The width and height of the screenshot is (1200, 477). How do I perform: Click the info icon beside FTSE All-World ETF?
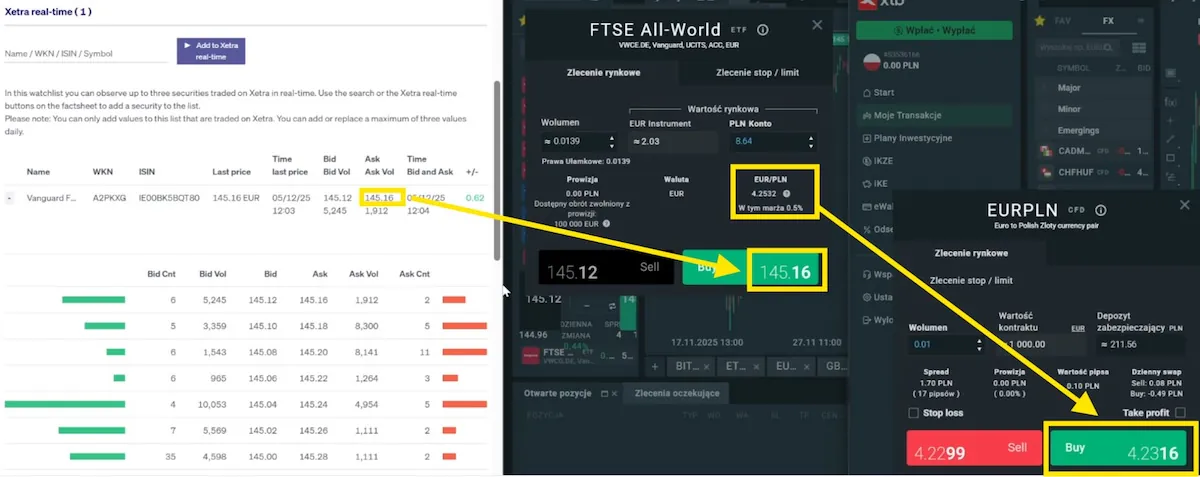coord(763,30)
